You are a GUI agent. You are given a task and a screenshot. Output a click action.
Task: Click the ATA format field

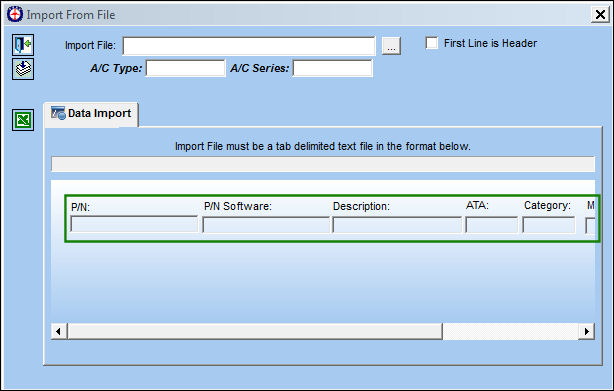pyautogui.click(x=491, y=225)
